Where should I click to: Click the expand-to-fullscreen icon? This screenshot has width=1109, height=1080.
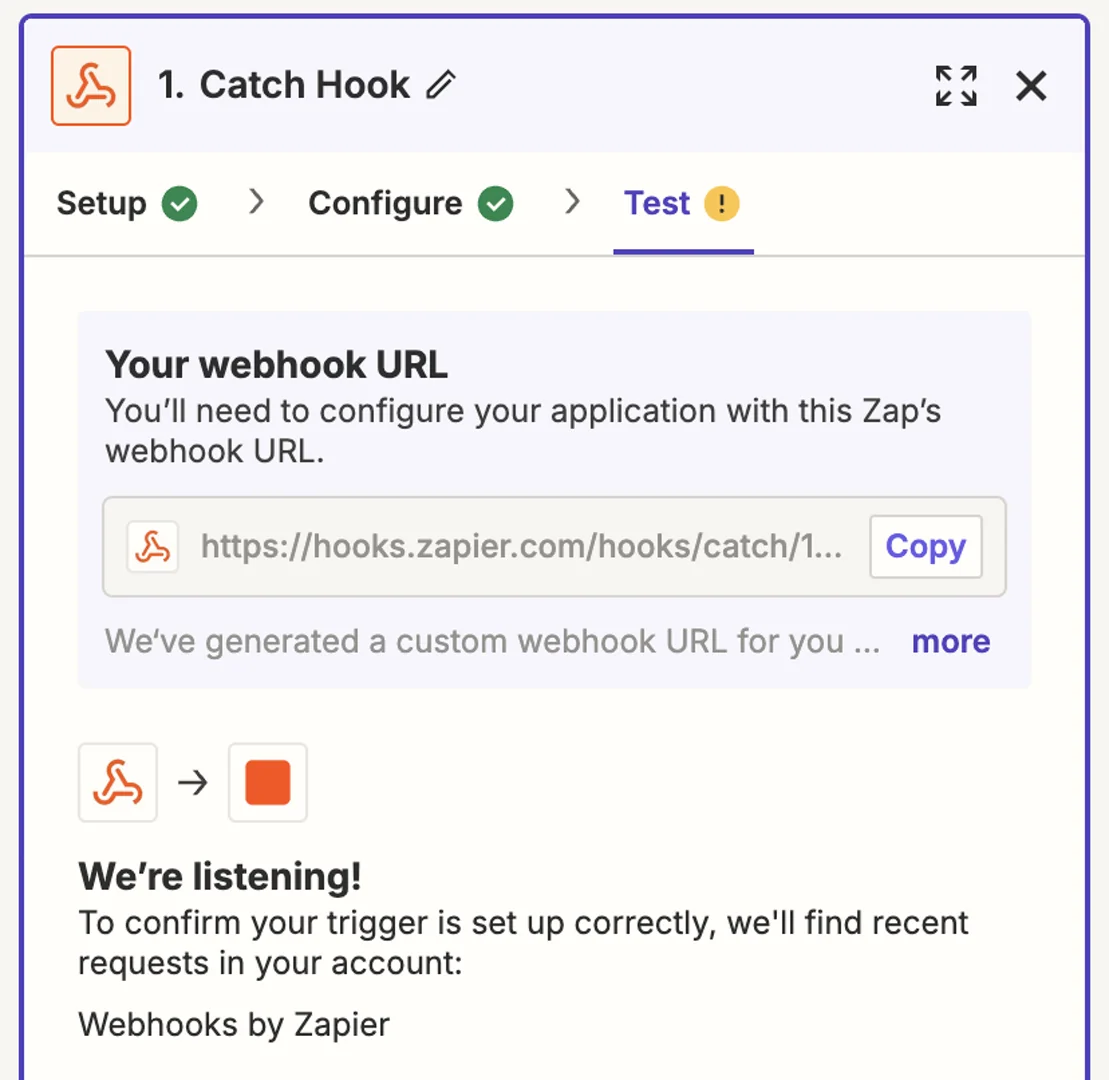click(x=955, y=86)
